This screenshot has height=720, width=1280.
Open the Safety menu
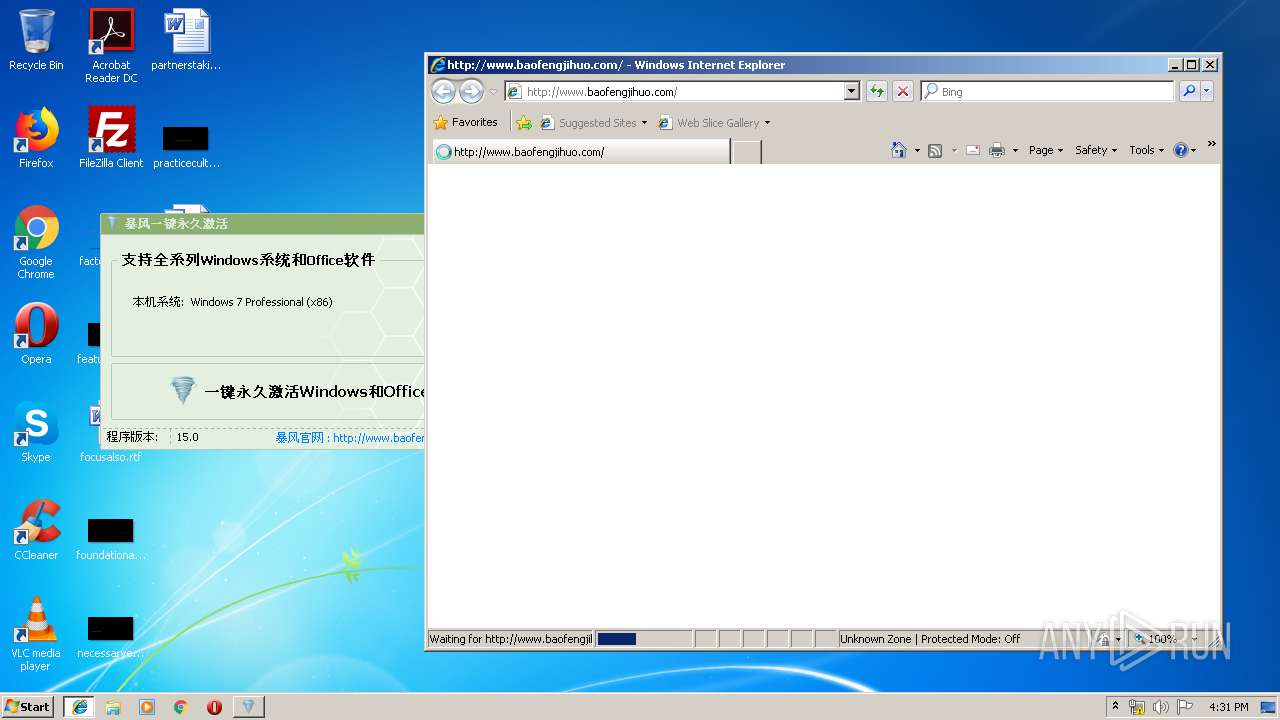[x=1096, y=150]
